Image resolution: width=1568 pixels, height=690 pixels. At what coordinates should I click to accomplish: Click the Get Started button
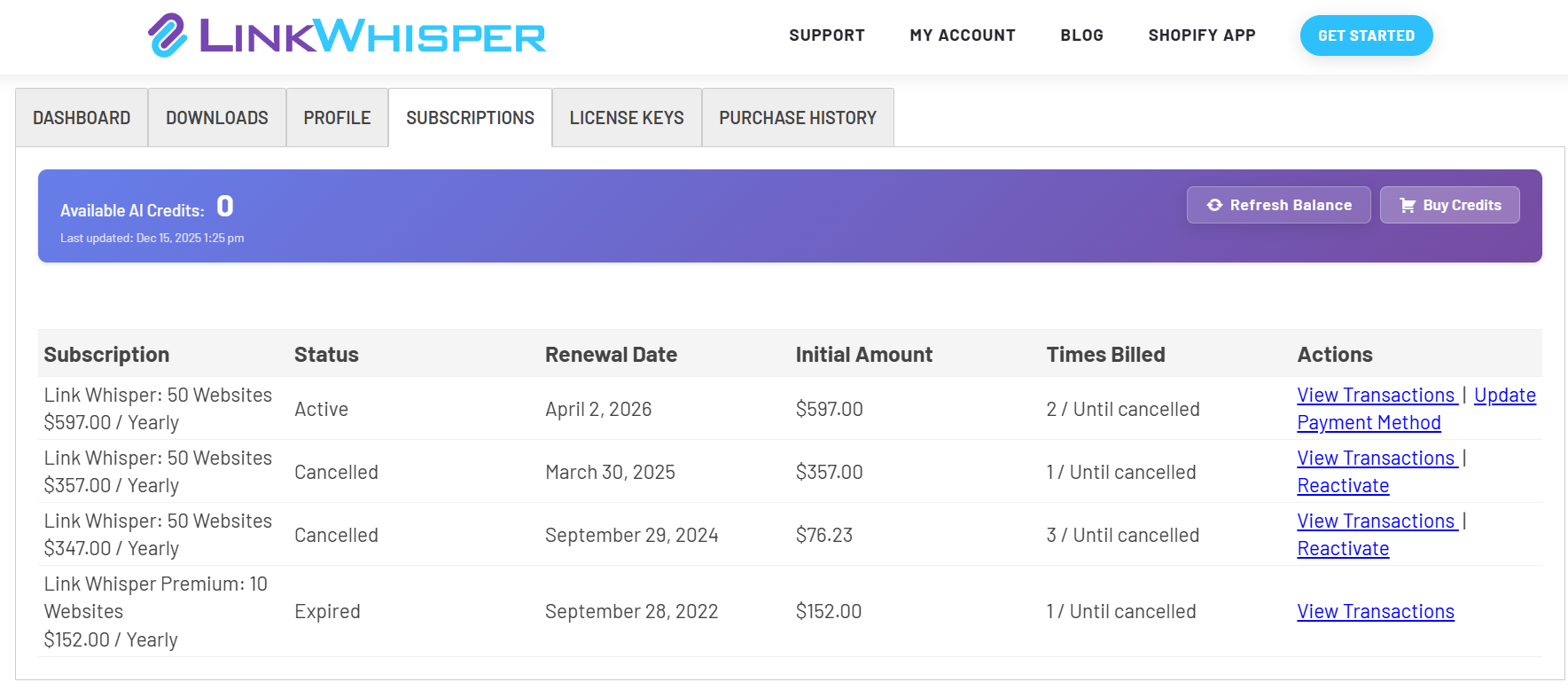pos(1366,35)
